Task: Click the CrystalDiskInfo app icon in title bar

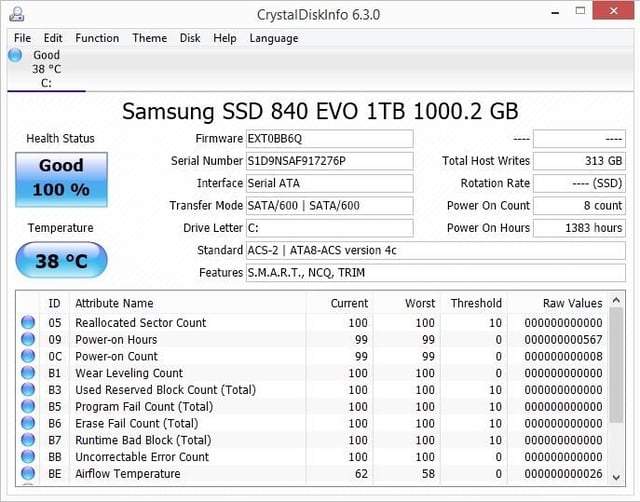Action: click(x=17, y=14)
